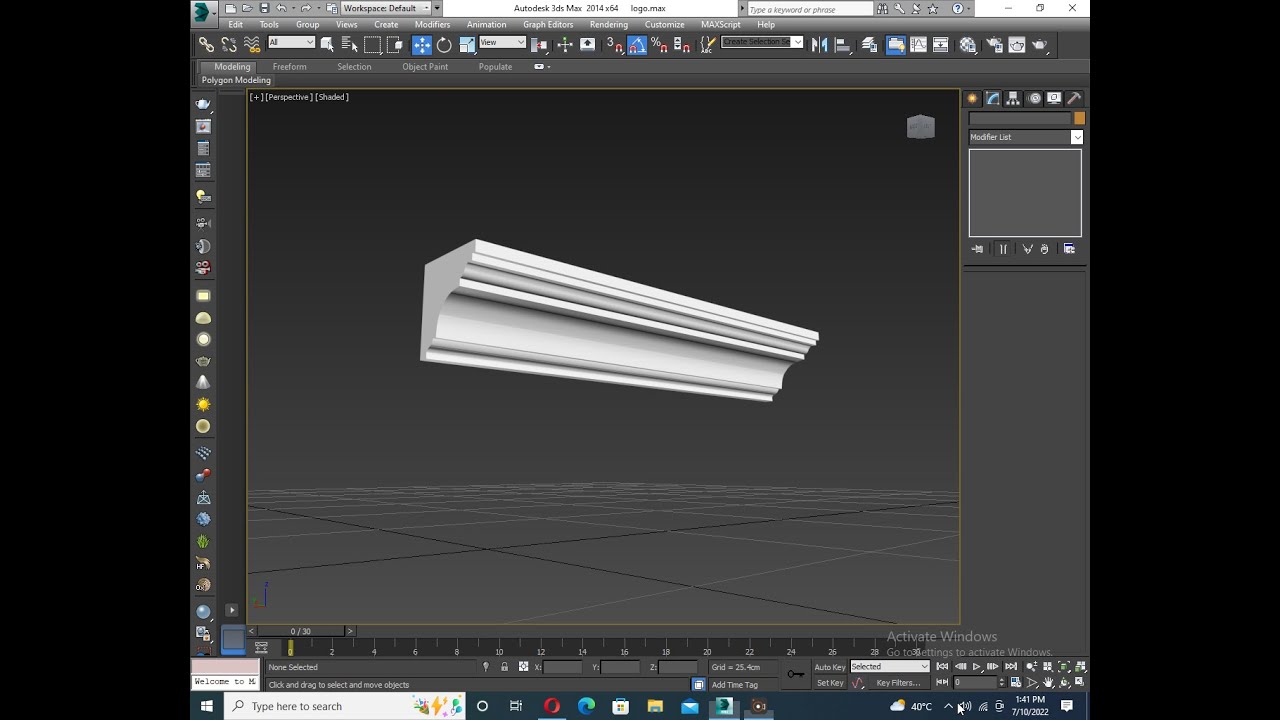
Task: Activate the Select and Rotate tool
Action: tap(444, 45)
